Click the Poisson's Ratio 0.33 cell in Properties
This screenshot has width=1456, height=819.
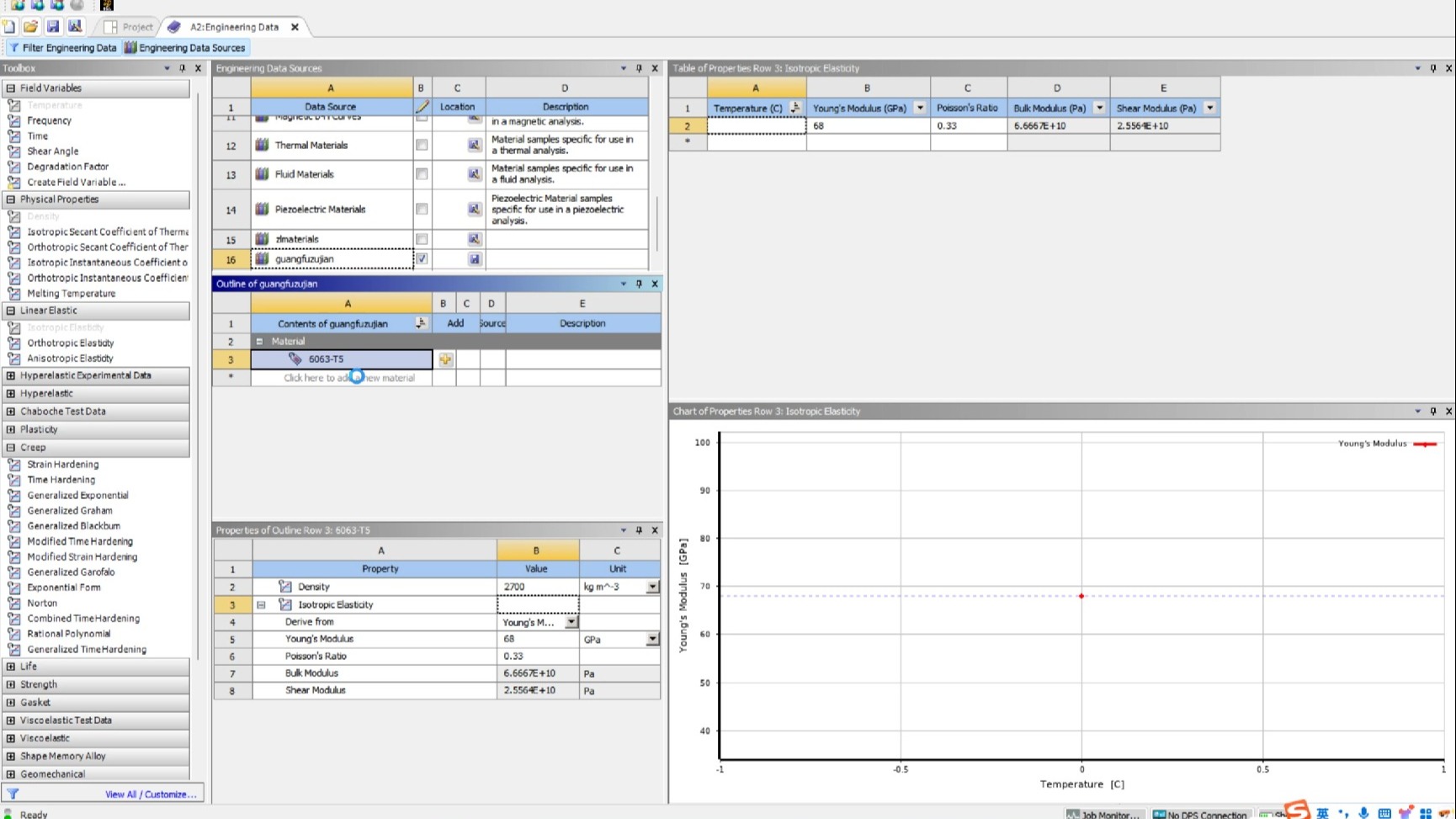[538, 657]
